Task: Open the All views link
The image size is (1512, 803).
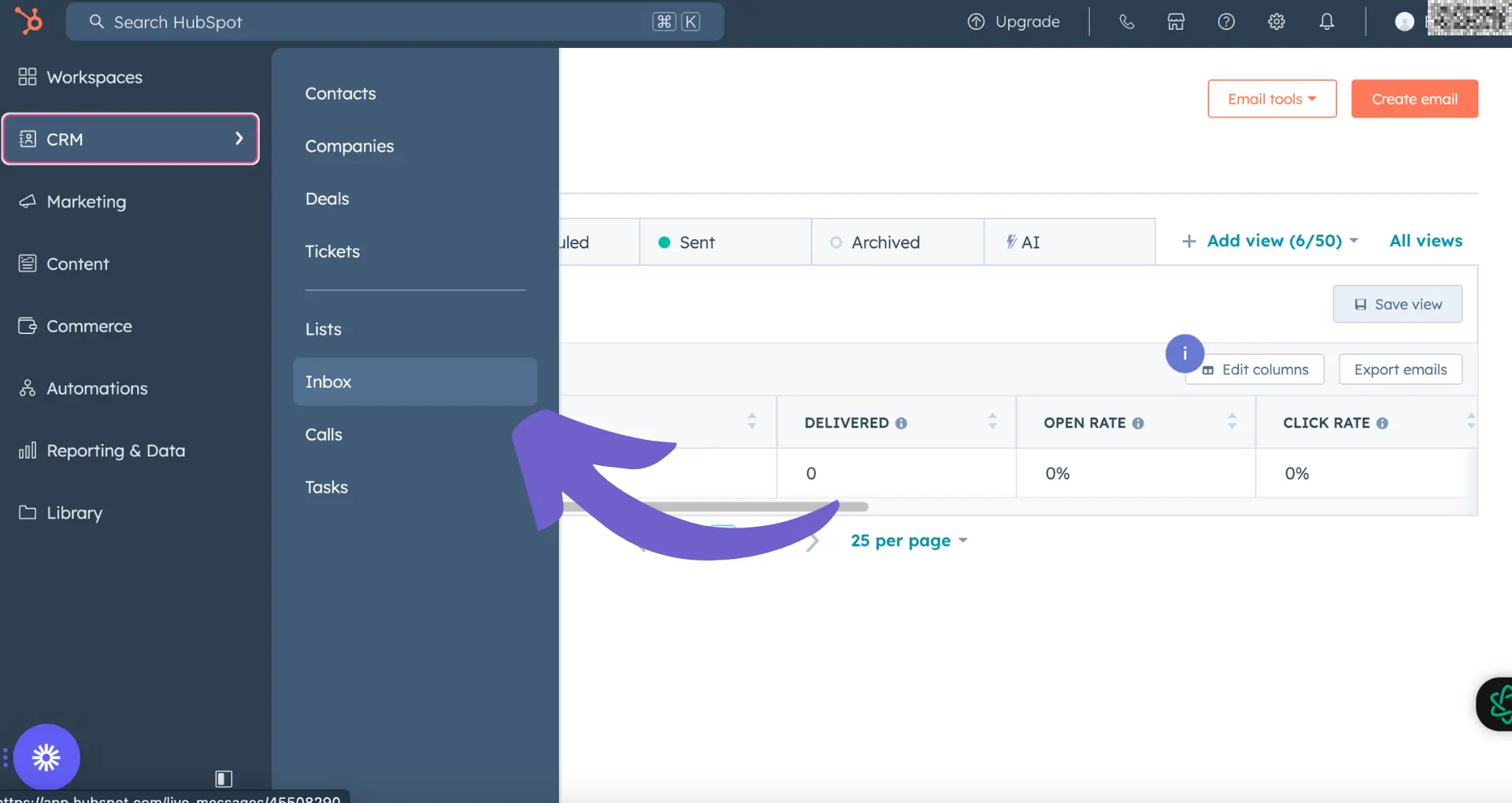Action: pos(1426,241)
